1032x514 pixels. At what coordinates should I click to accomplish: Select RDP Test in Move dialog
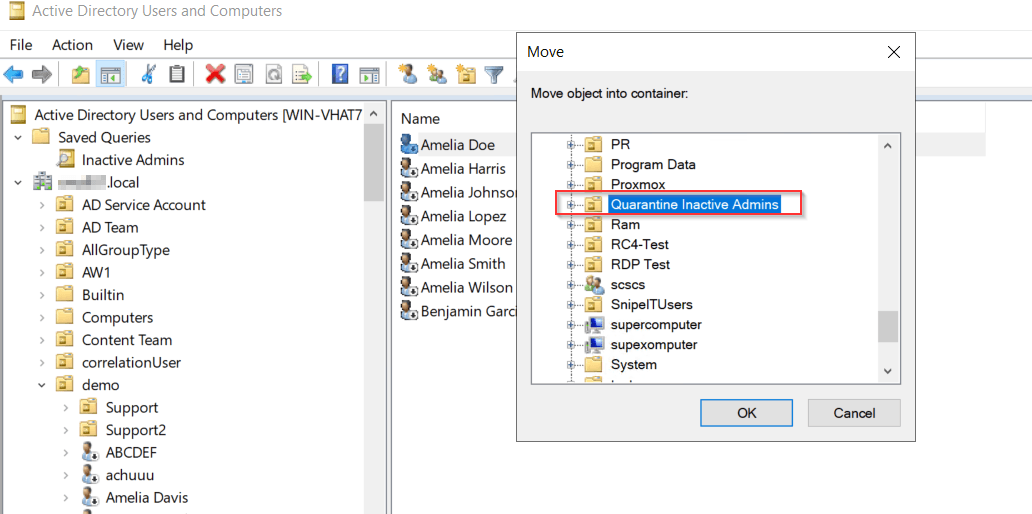[x=640, y=265]
